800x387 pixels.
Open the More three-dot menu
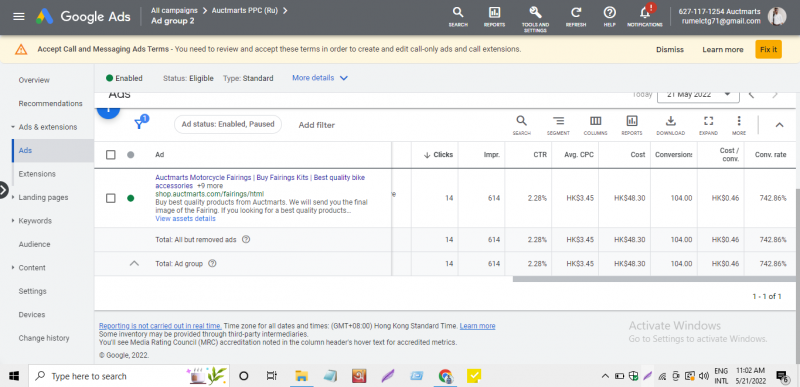(x=739, y=125)
